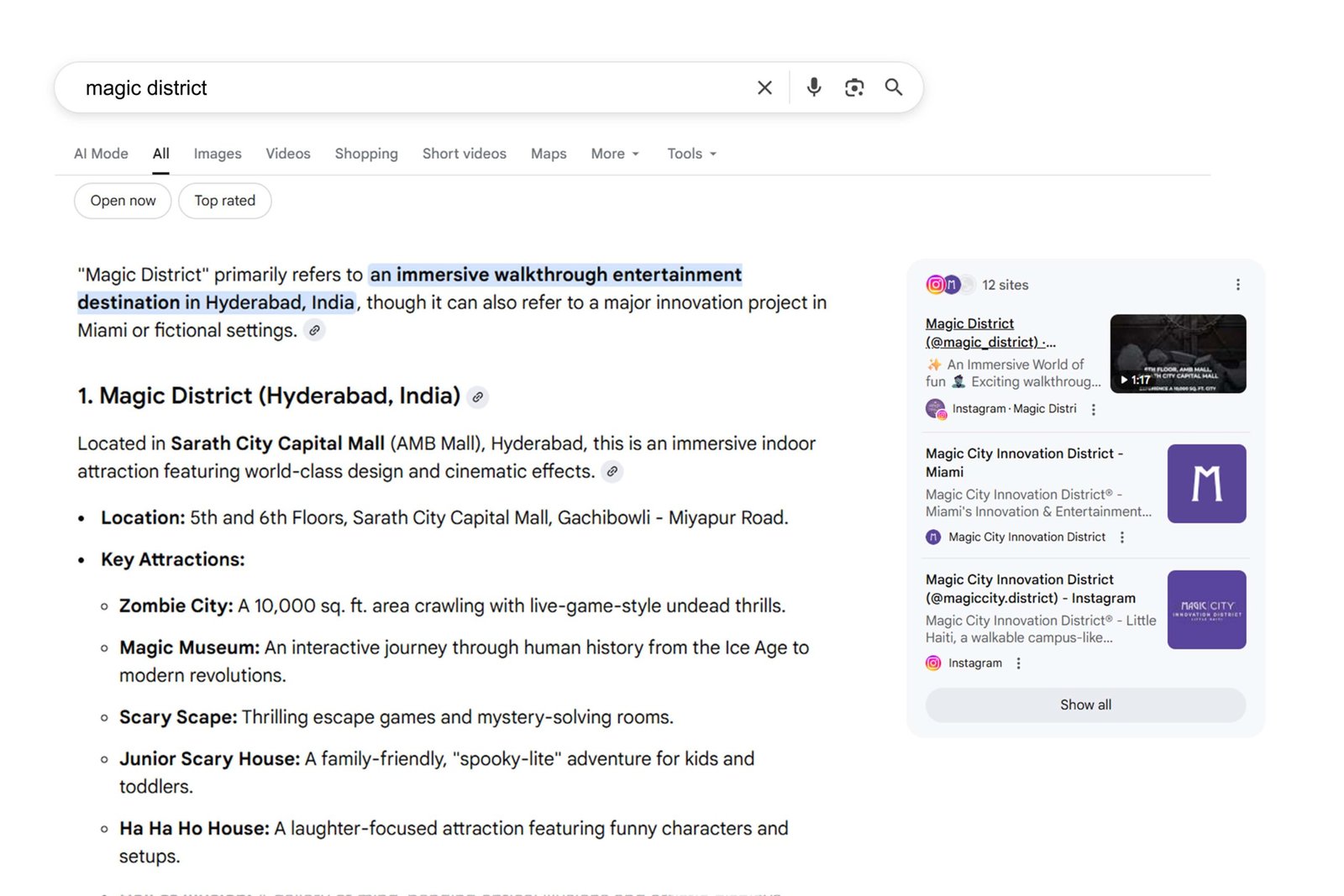Toggle the Top rated filter chip

click(x=224, y=201)
